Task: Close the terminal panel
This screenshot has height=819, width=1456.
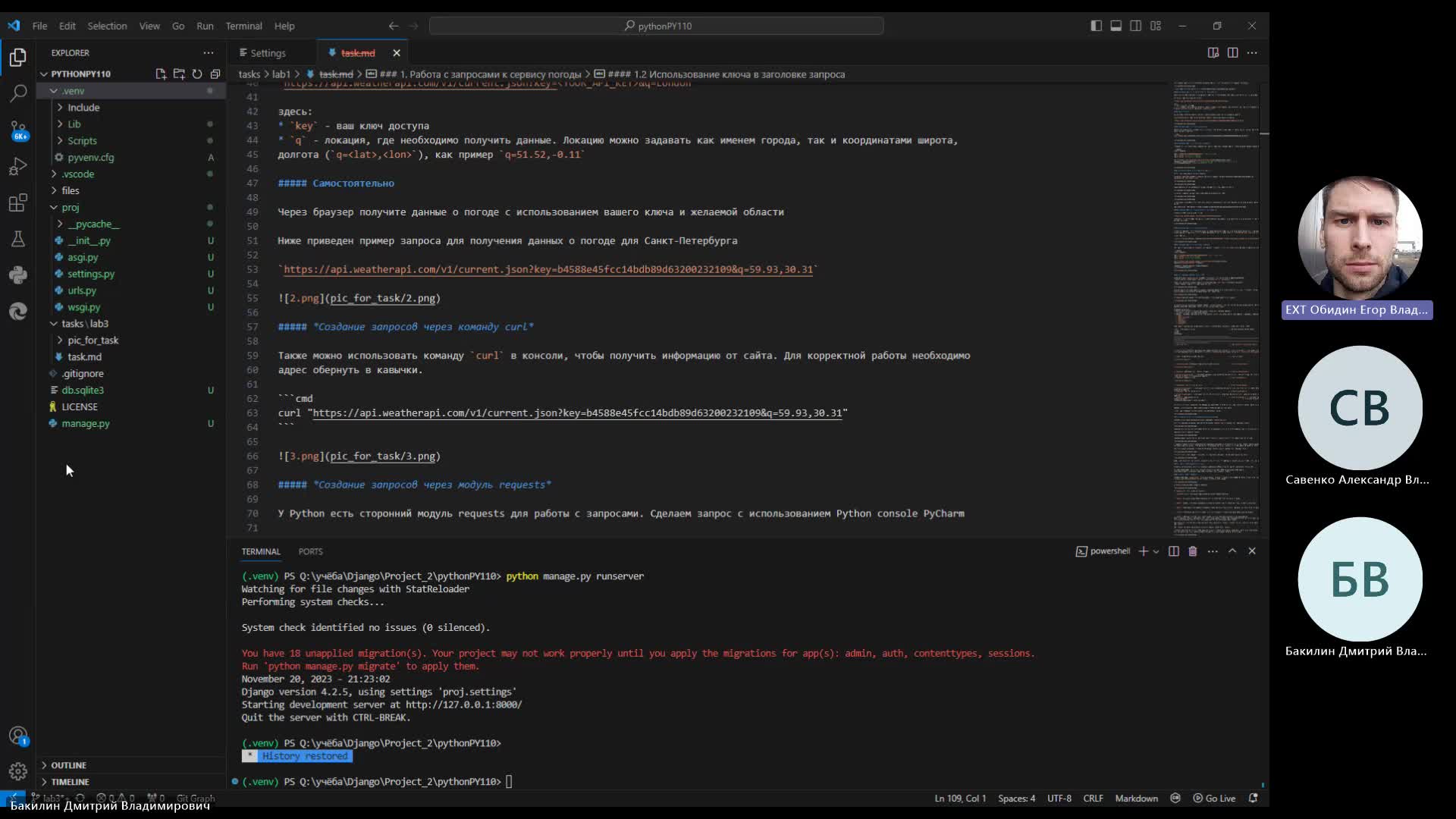Action: click(1252, 551)
